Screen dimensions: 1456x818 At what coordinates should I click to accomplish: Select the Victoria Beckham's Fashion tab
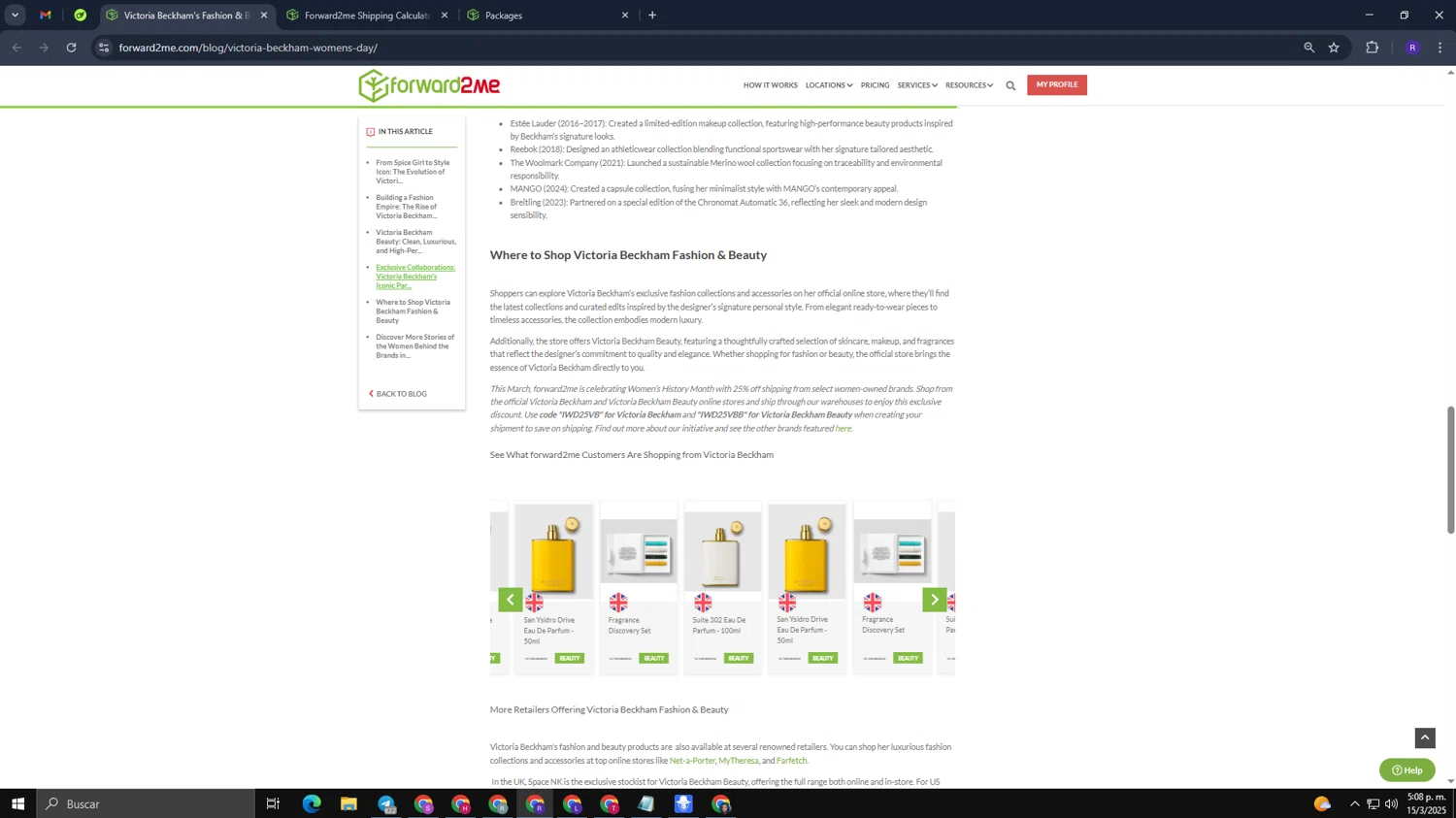[x=186, y=16]
